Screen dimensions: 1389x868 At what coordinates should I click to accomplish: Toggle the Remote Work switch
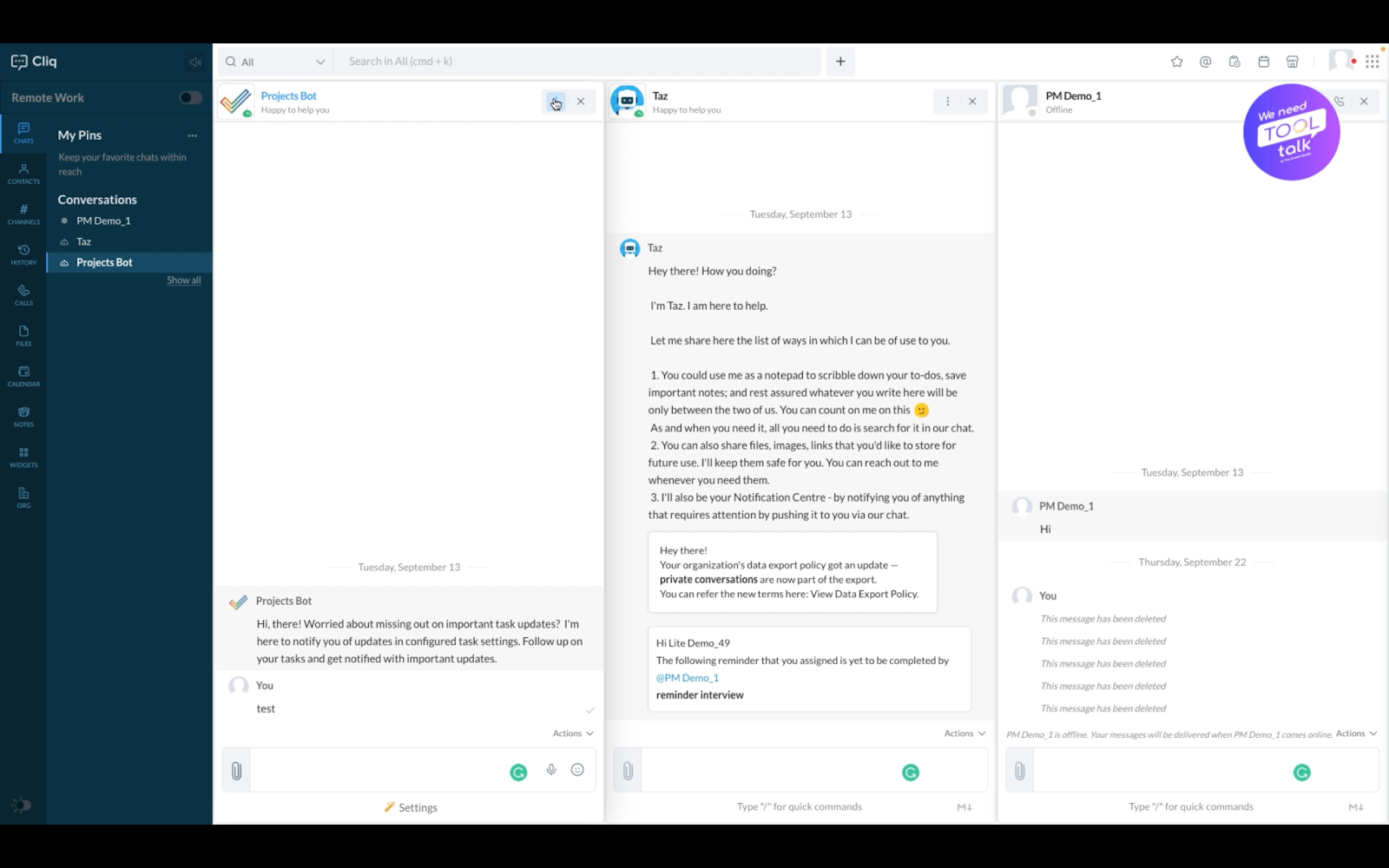pos(190,97)
